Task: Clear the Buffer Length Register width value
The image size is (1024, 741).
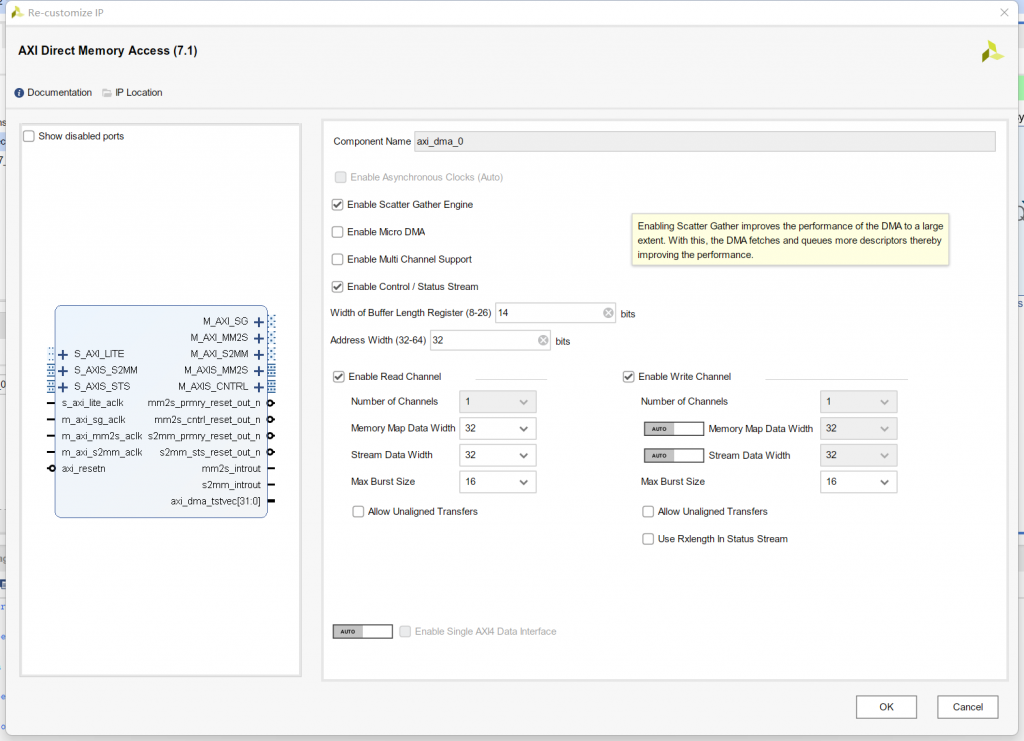Action: point(608,313)
